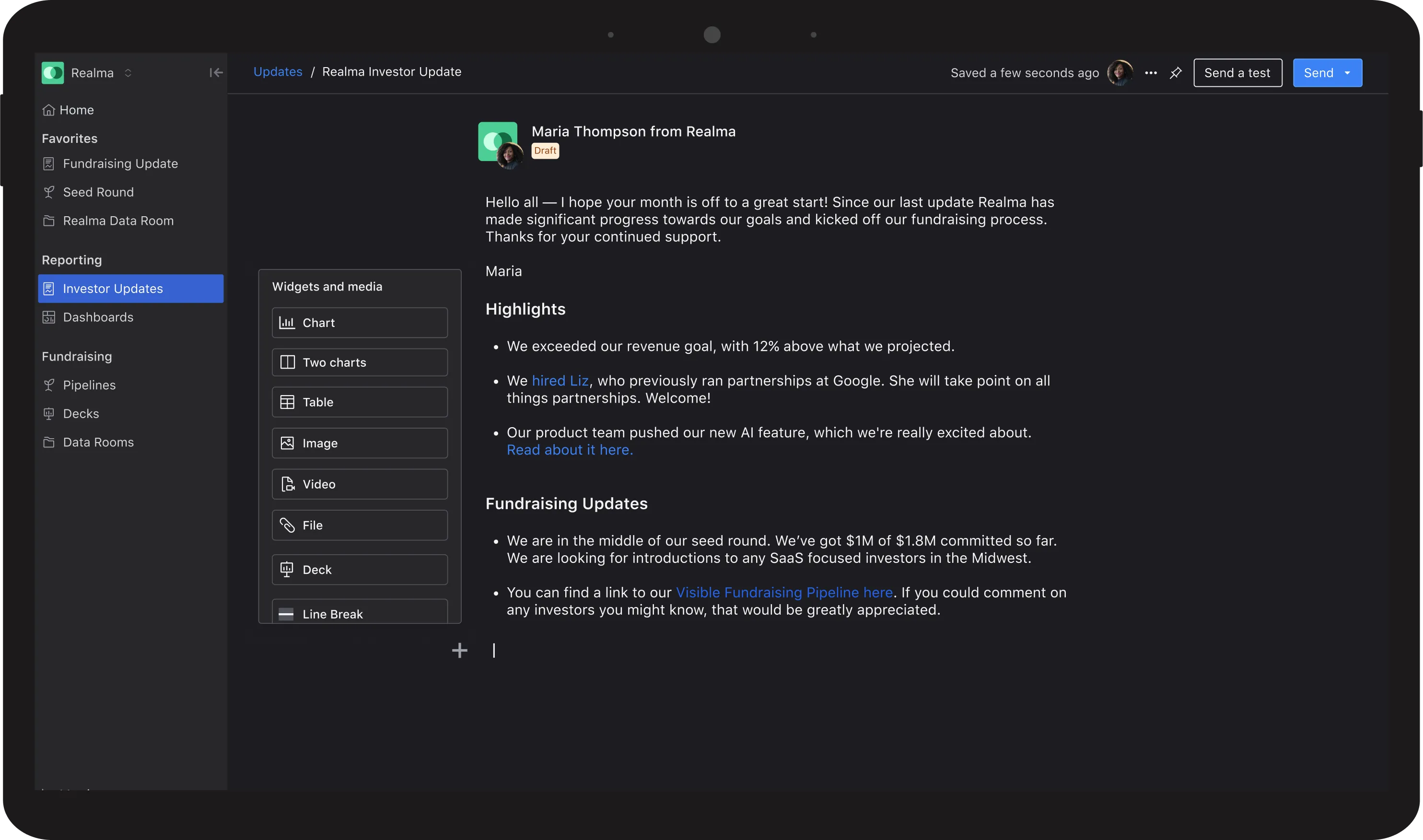Image resolution: width=1423 pixels, height=840 pixels.
Task: Insert a Deck widget
Action: pos(360,570)
